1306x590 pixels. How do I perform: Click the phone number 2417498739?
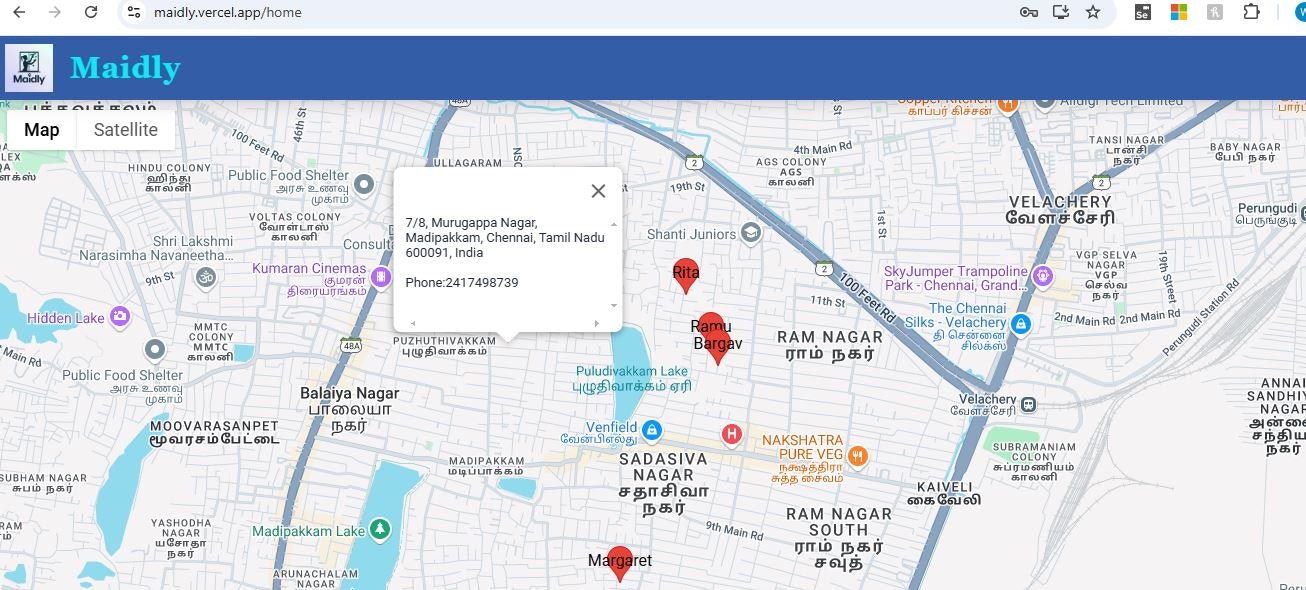coord(482,283)
